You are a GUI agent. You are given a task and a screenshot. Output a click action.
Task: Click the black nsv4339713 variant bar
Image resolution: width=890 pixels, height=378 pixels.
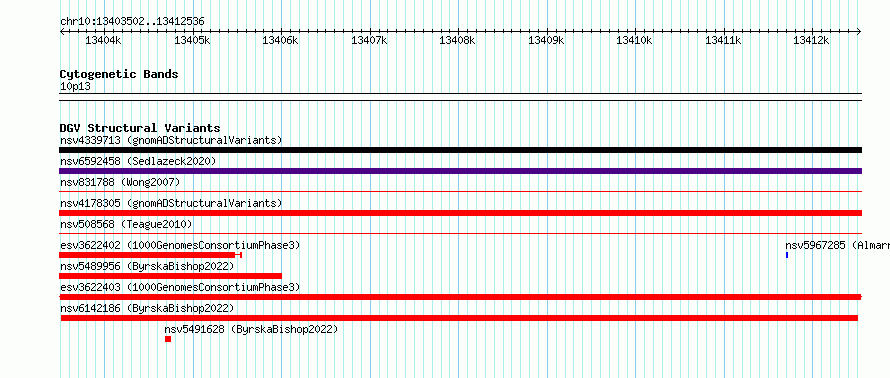(x=460, y=150)
